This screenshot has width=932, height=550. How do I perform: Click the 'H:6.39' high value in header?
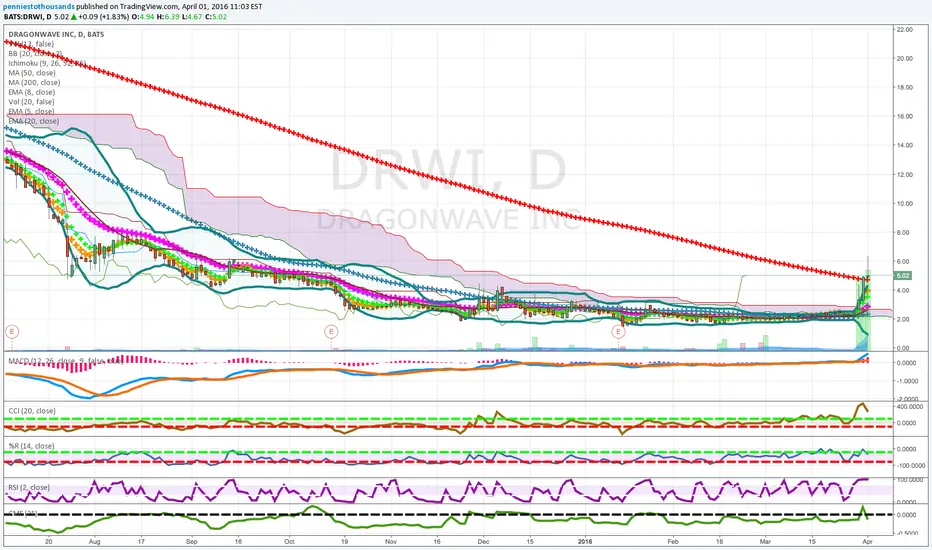pos(168,17)
